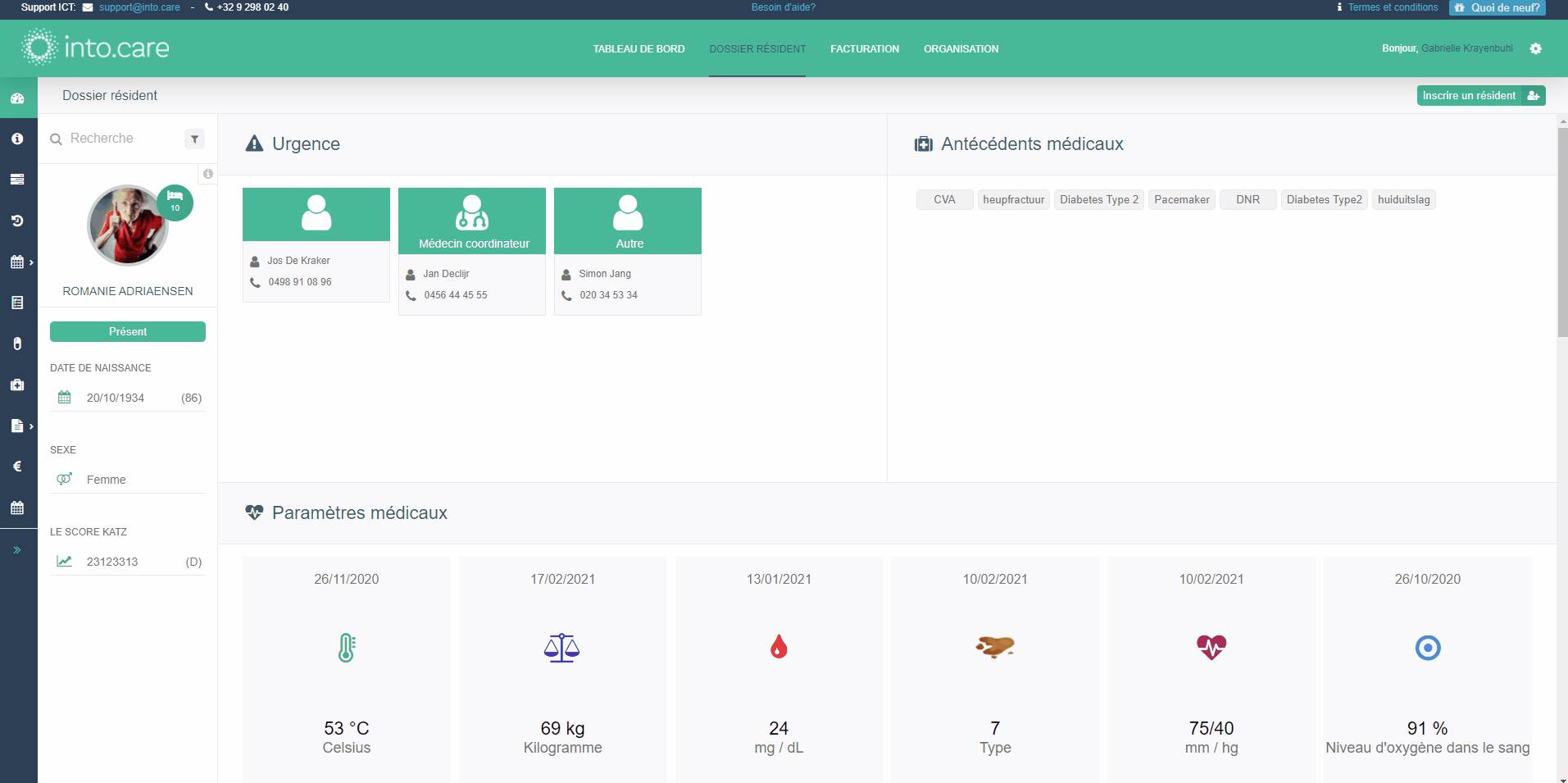This screenshot has width=1568, height=783.
Task: Open the euro billing icon in sidebar
Action: 17,467
